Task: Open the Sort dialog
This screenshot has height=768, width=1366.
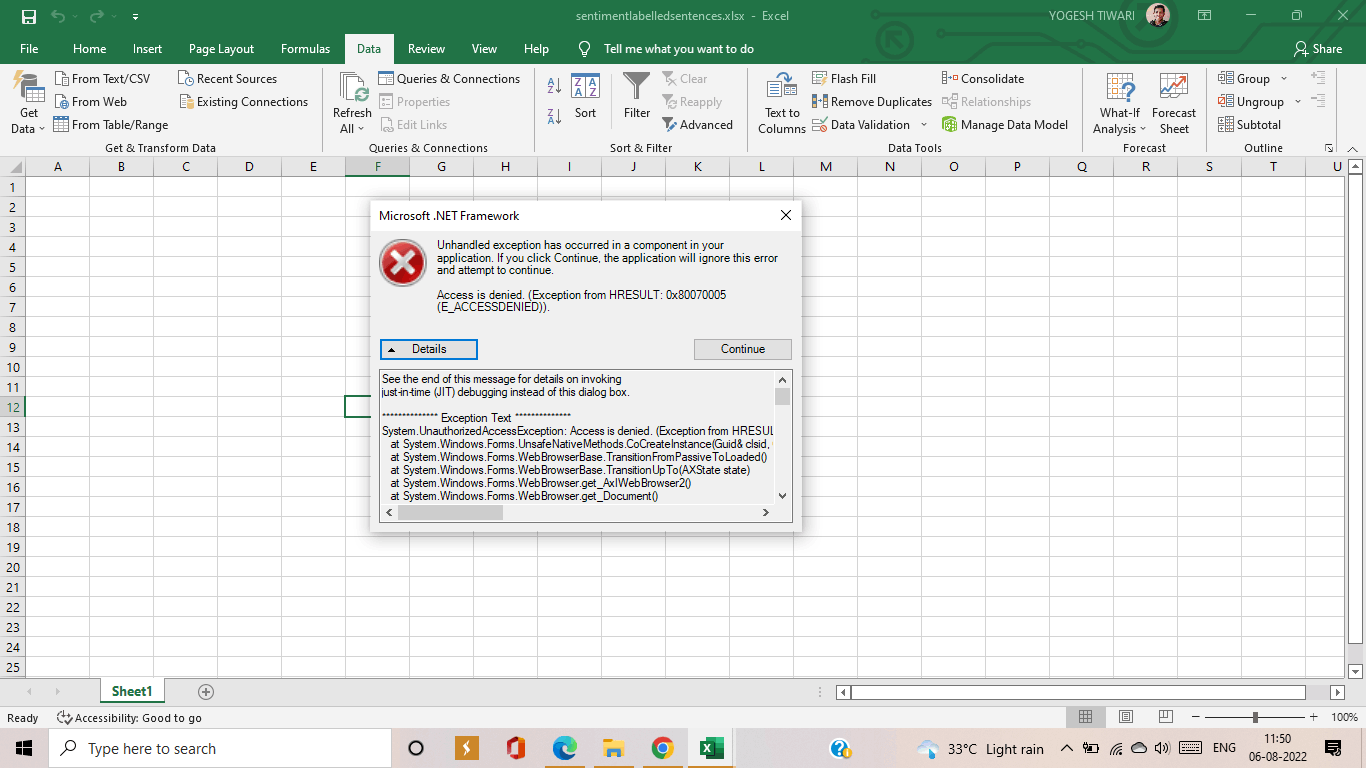Action: point(585,97)
